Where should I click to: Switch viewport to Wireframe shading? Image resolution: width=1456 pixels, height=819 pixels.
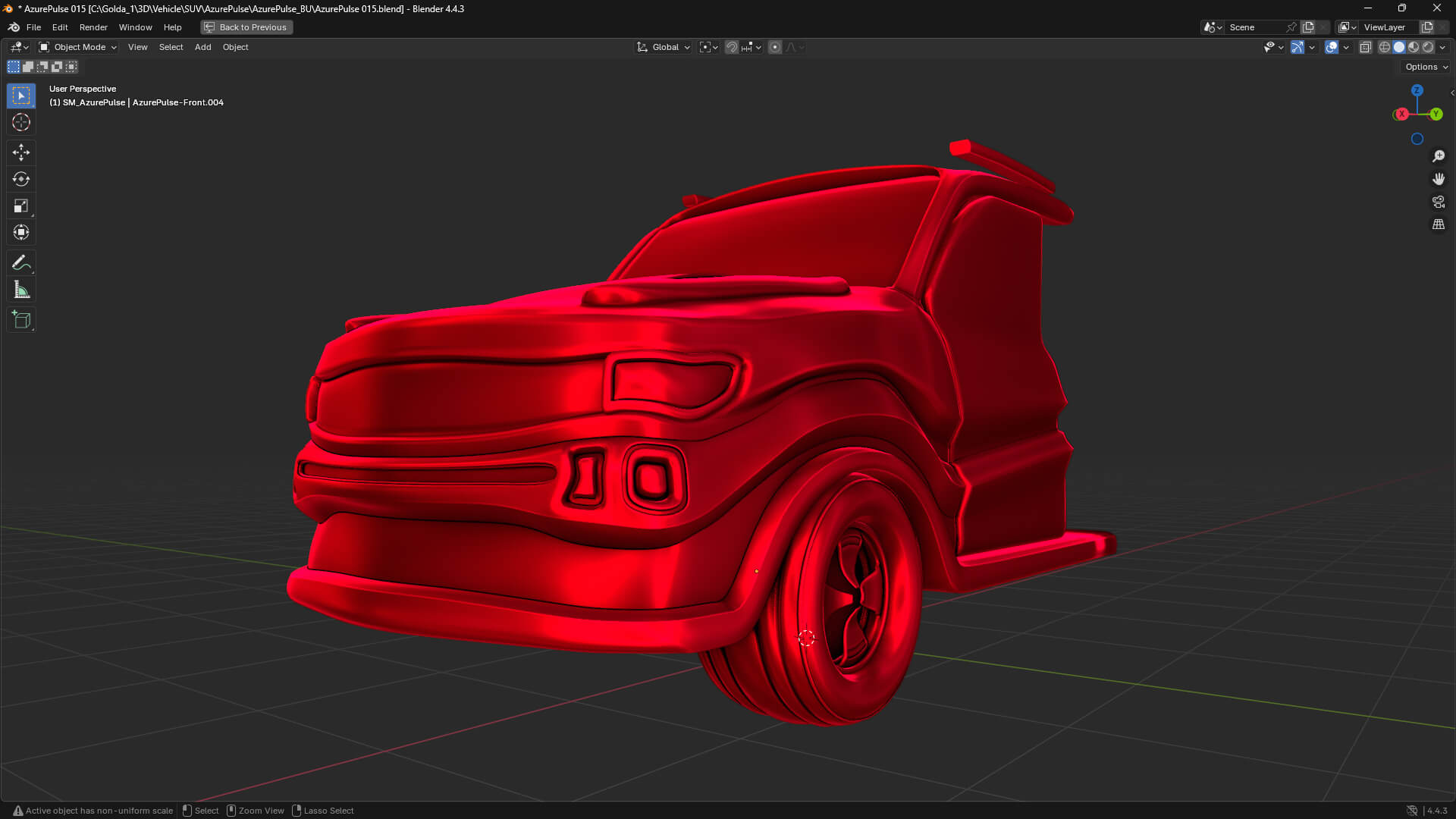(1383, 47)
